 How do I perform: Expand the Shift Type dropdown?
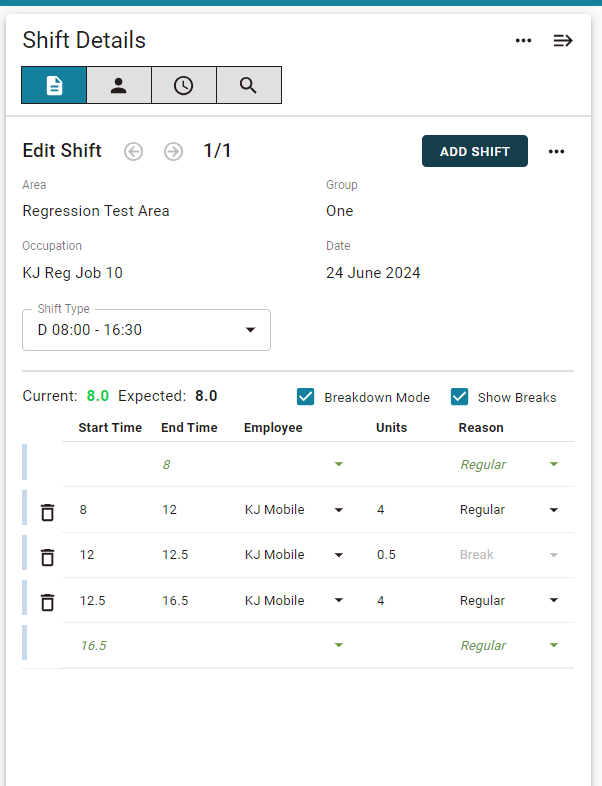tap(146, 330)
